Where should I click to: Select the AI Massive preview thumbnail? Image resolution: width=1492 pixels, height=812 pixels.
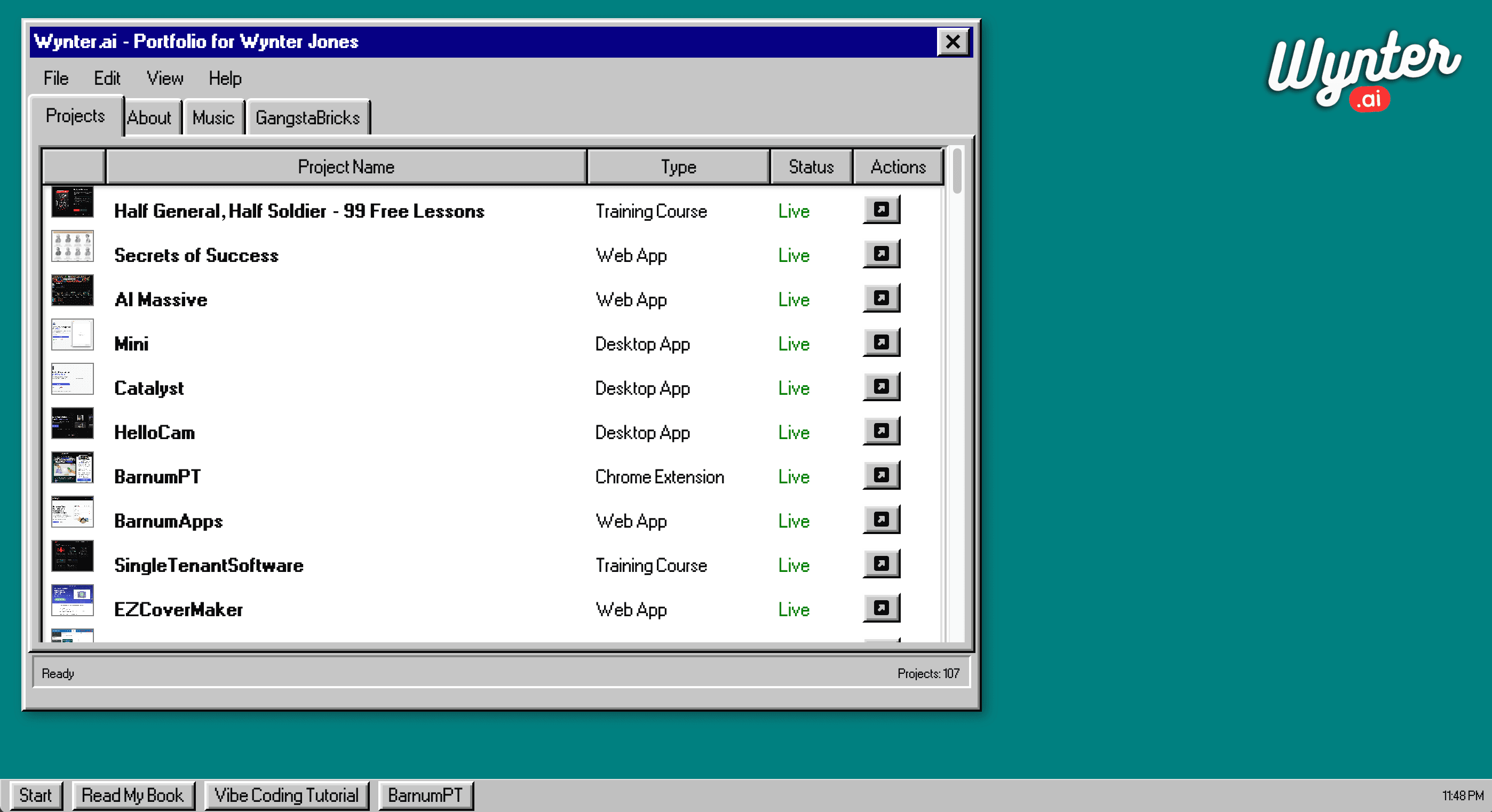[x=73, y=290]
